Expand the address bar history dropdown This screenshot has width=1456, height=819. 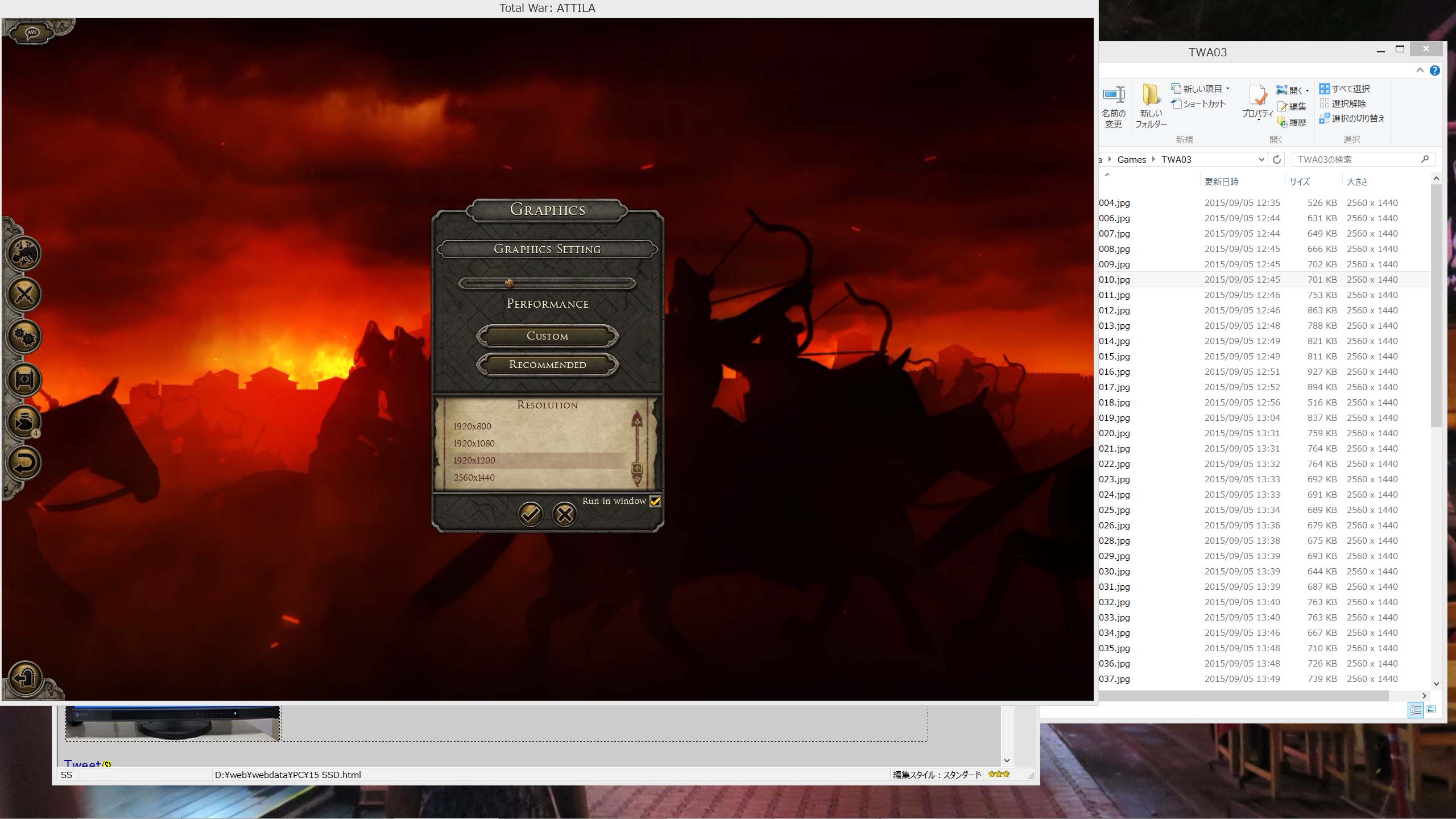pos(1261,159)
